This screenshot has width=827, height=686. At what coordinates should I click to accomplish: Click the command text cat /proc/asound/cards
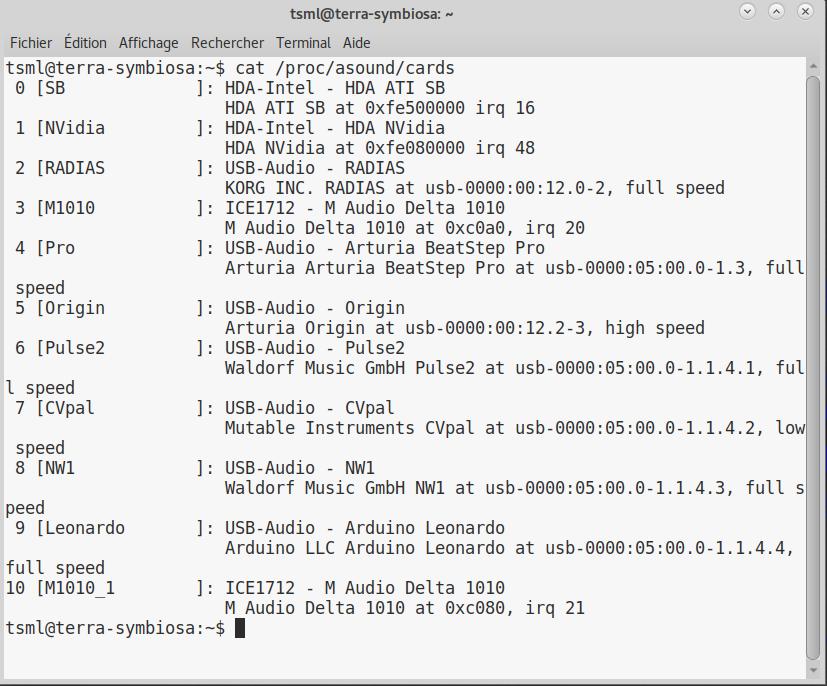tap(345, 68)
